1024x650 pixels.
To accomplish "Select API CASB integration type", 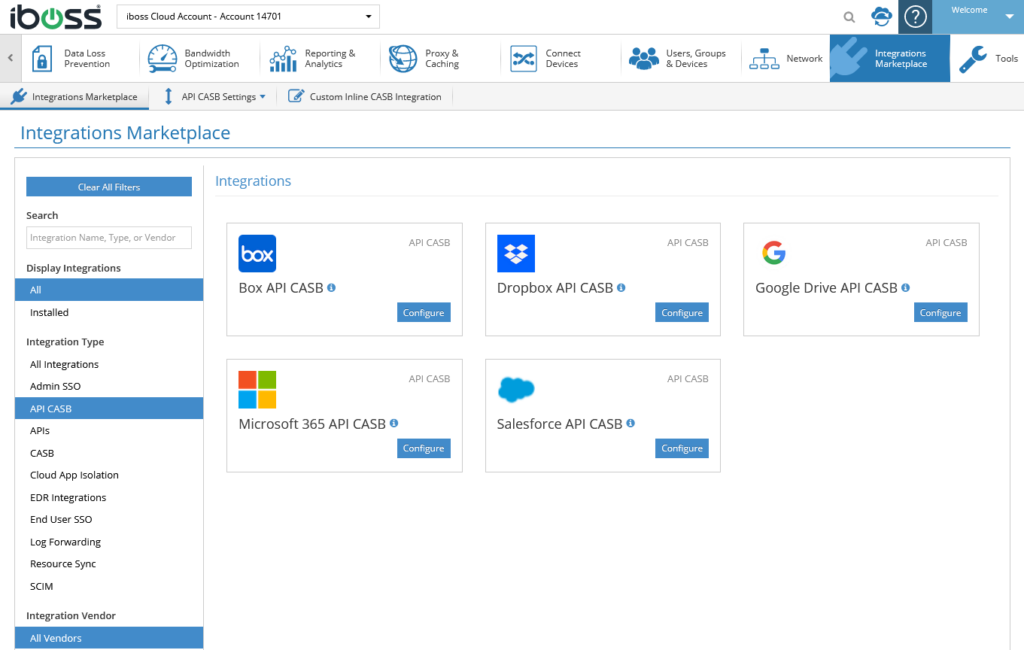I will tap(109, 409).
